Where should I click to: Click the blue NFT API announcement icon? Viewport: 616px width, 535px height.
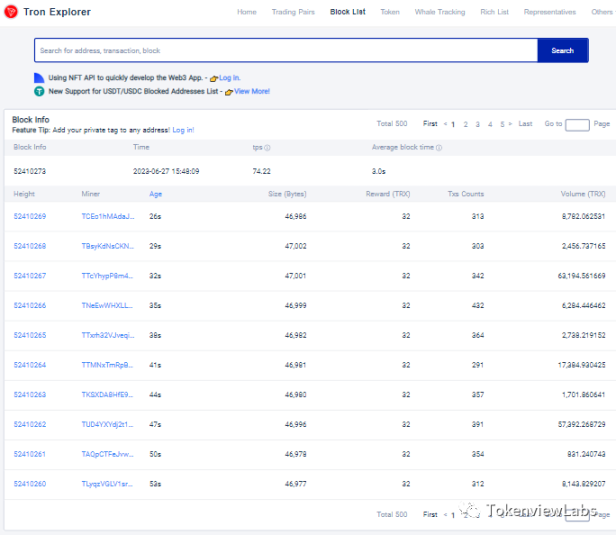(x=39, y=77)
